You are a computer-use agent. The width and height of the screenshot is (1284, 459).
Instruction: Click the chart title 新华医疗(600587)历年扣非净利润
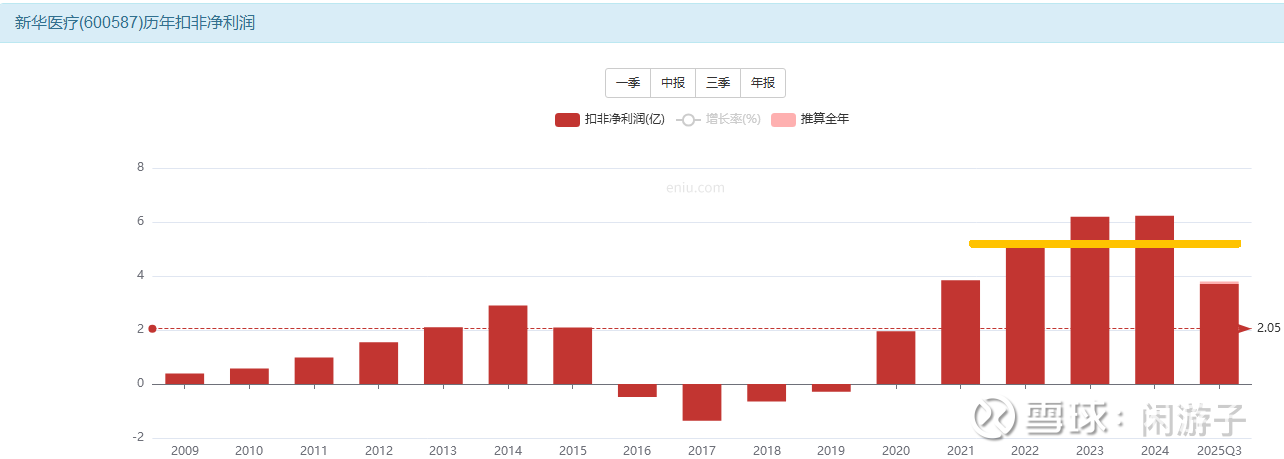click(x=135, y=21)
